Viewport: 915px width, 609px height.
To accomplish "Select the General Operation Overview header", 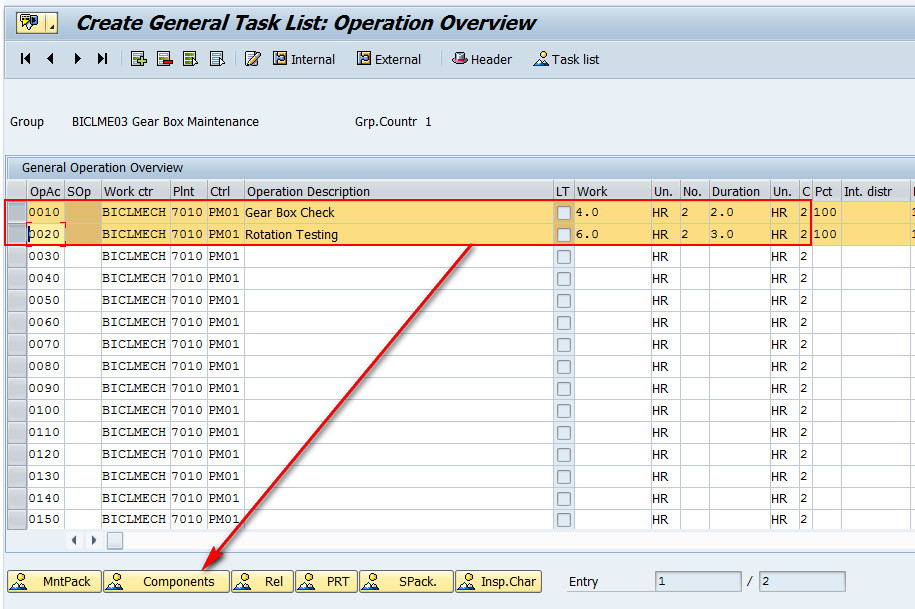I will pos(100,167).
